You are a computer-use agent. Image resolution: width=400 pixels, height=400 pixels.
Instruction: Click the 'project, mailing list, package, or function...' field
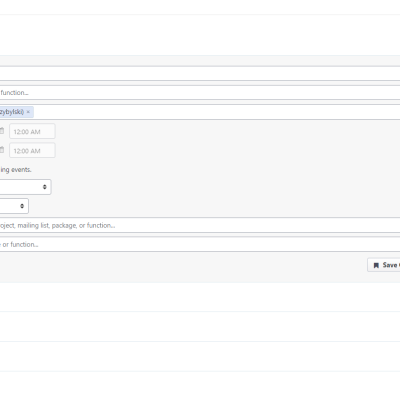[200, 225]
